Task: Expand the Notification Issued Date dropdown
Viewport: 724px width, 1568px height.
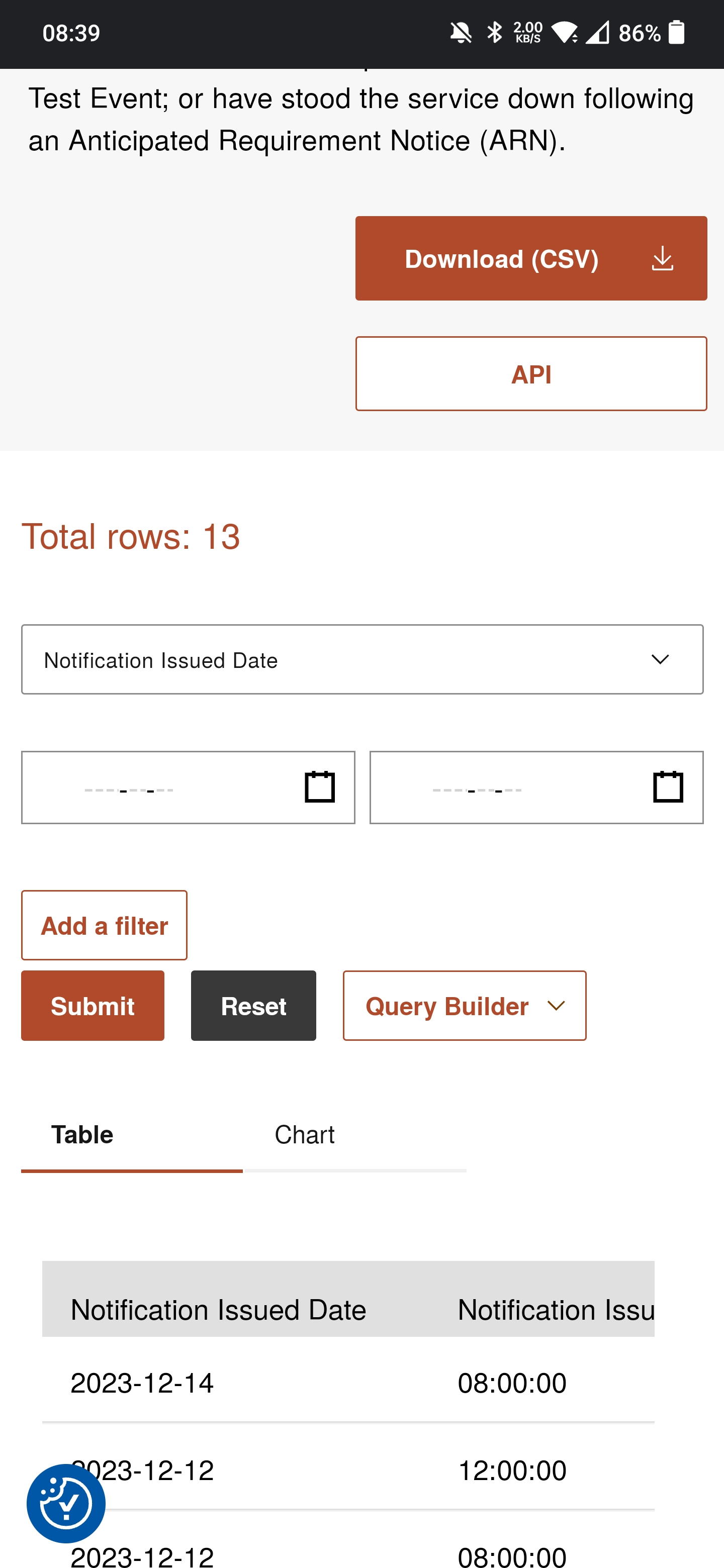Action: point(363,659)
